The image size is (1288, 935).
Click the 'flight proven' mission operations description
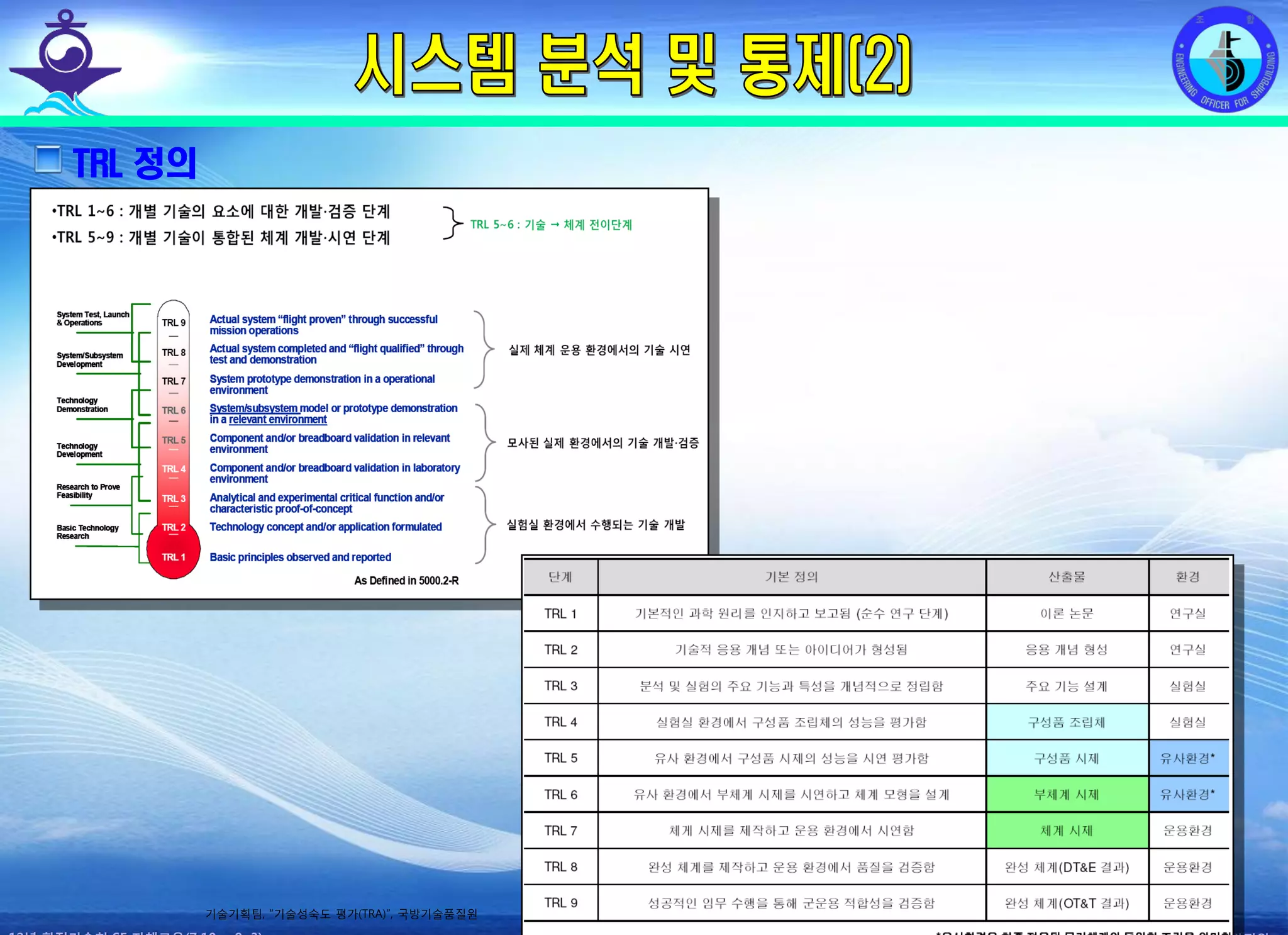coord(323,325)
